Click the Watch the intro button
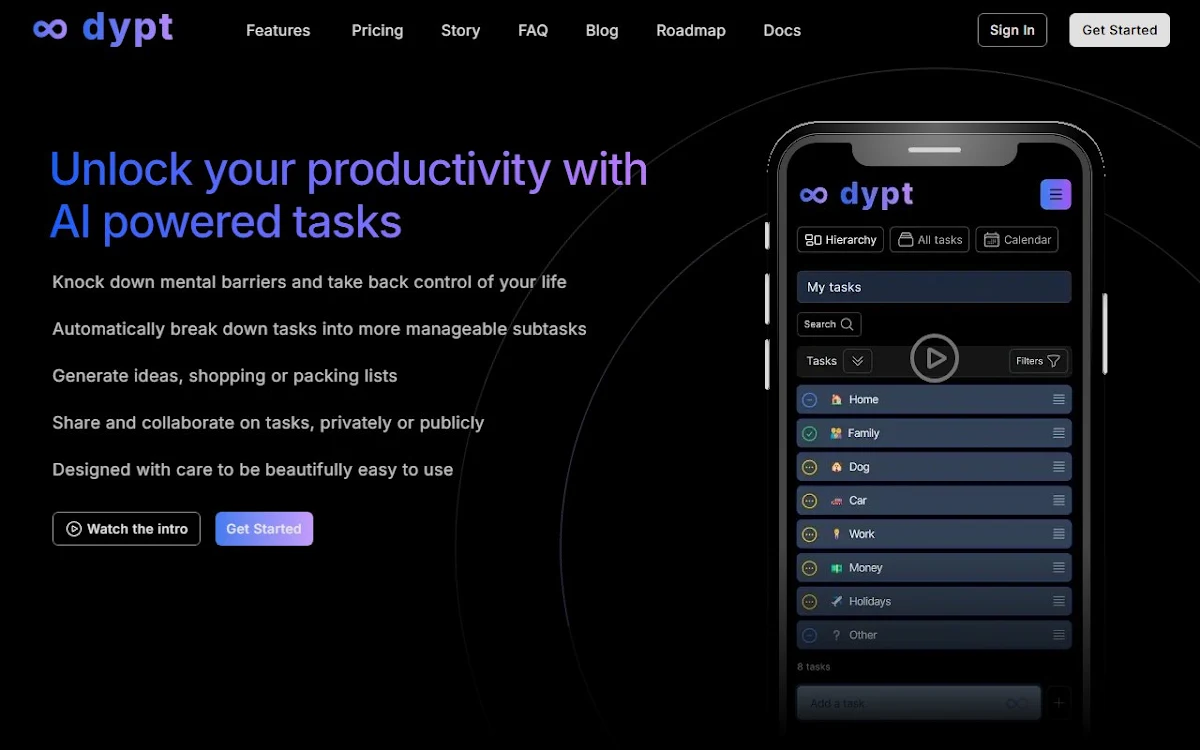1200x750 pixels. click(x=127, y=529)
